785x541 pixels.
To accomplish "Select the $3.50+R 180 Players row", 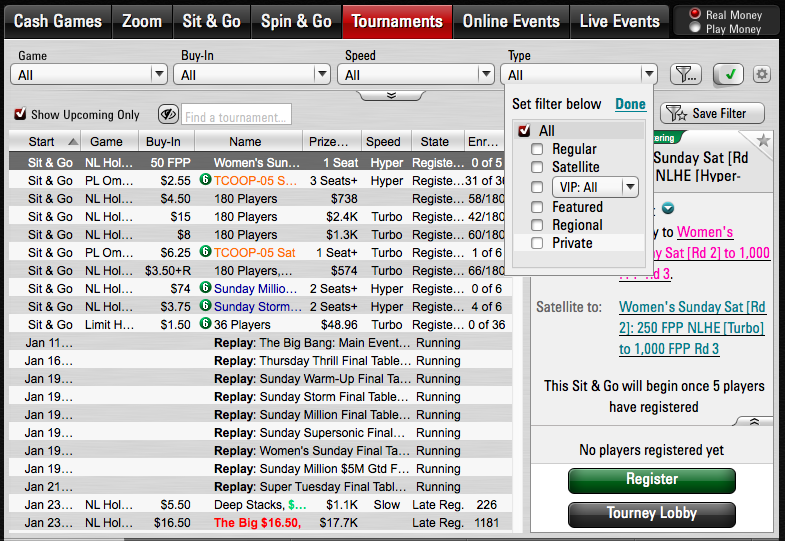I will coord(256,270).
